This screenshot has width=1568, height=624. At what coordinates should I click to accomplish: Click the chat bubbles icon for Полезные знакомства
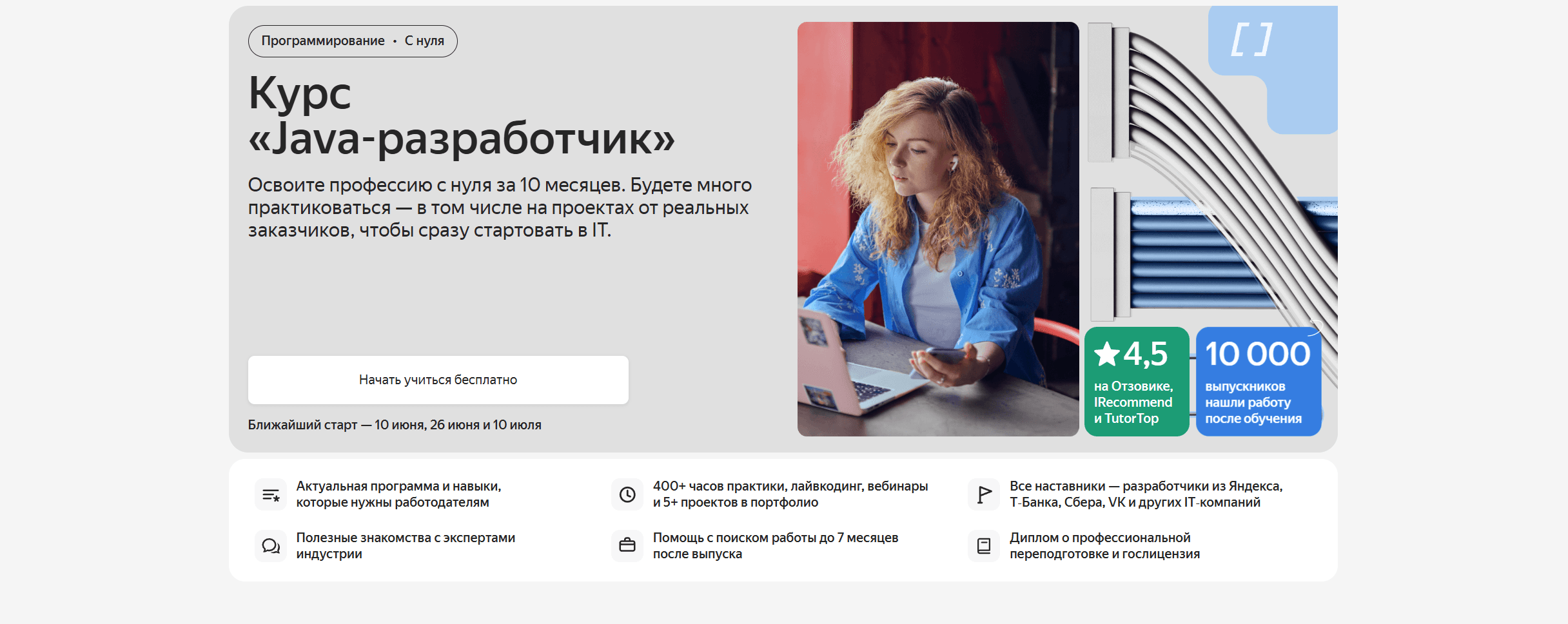271,546
